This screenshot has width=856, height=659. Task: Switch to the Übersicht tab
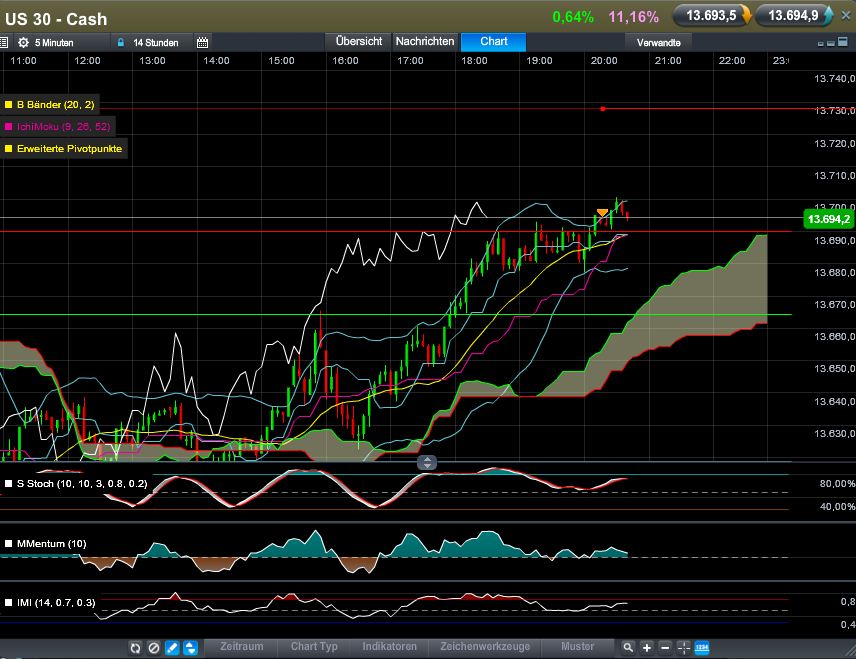[358, 41]
